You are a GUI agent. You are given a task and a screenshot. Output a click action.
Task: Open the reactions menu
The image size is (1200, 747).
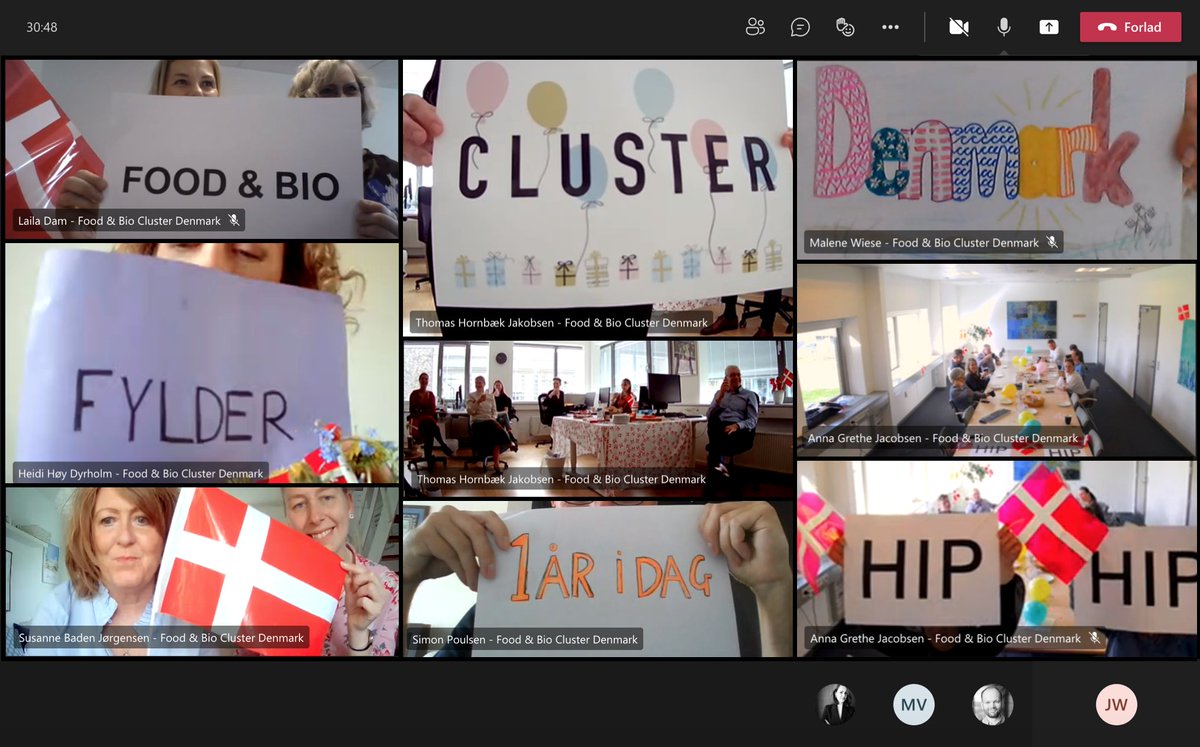pos(845,27)
